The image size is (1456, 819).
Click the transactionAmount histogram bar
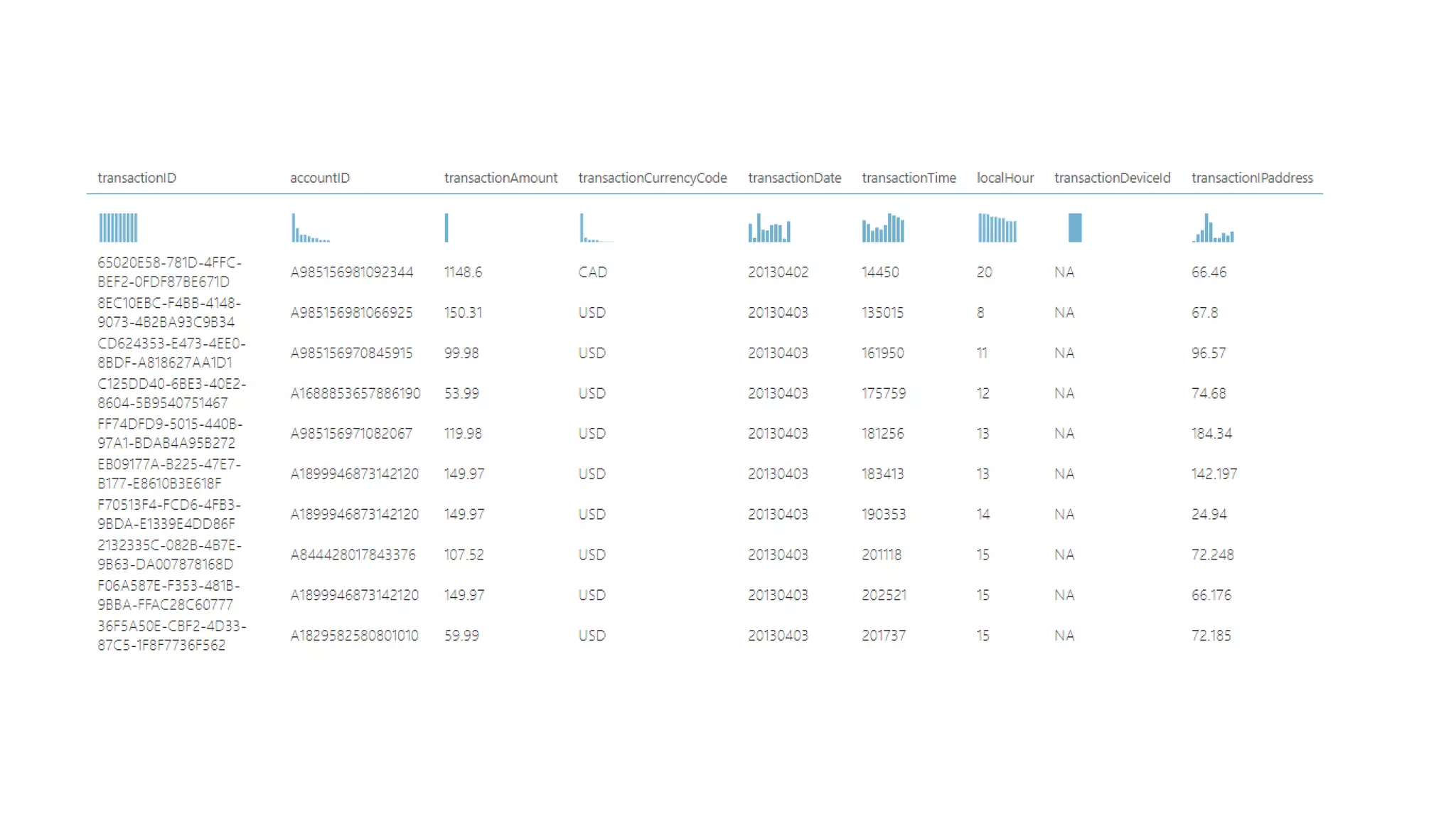[446, 227]
